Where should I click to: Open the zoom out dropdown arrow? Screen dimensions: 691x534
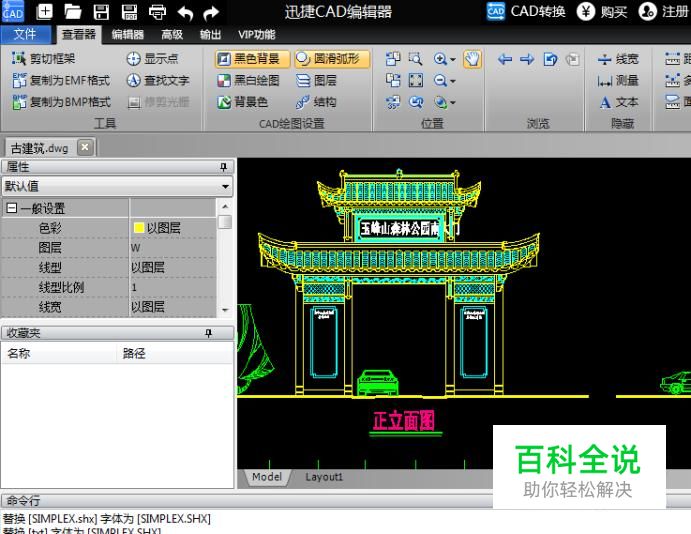pyautogui.click(x=453, y=81)
